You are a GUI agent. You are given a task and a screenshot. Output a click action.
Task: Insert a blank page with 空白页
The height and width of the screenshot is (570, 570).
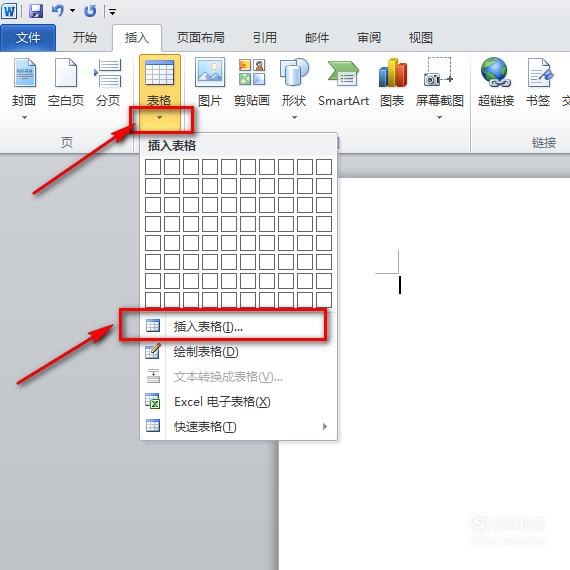click(66, 83)
